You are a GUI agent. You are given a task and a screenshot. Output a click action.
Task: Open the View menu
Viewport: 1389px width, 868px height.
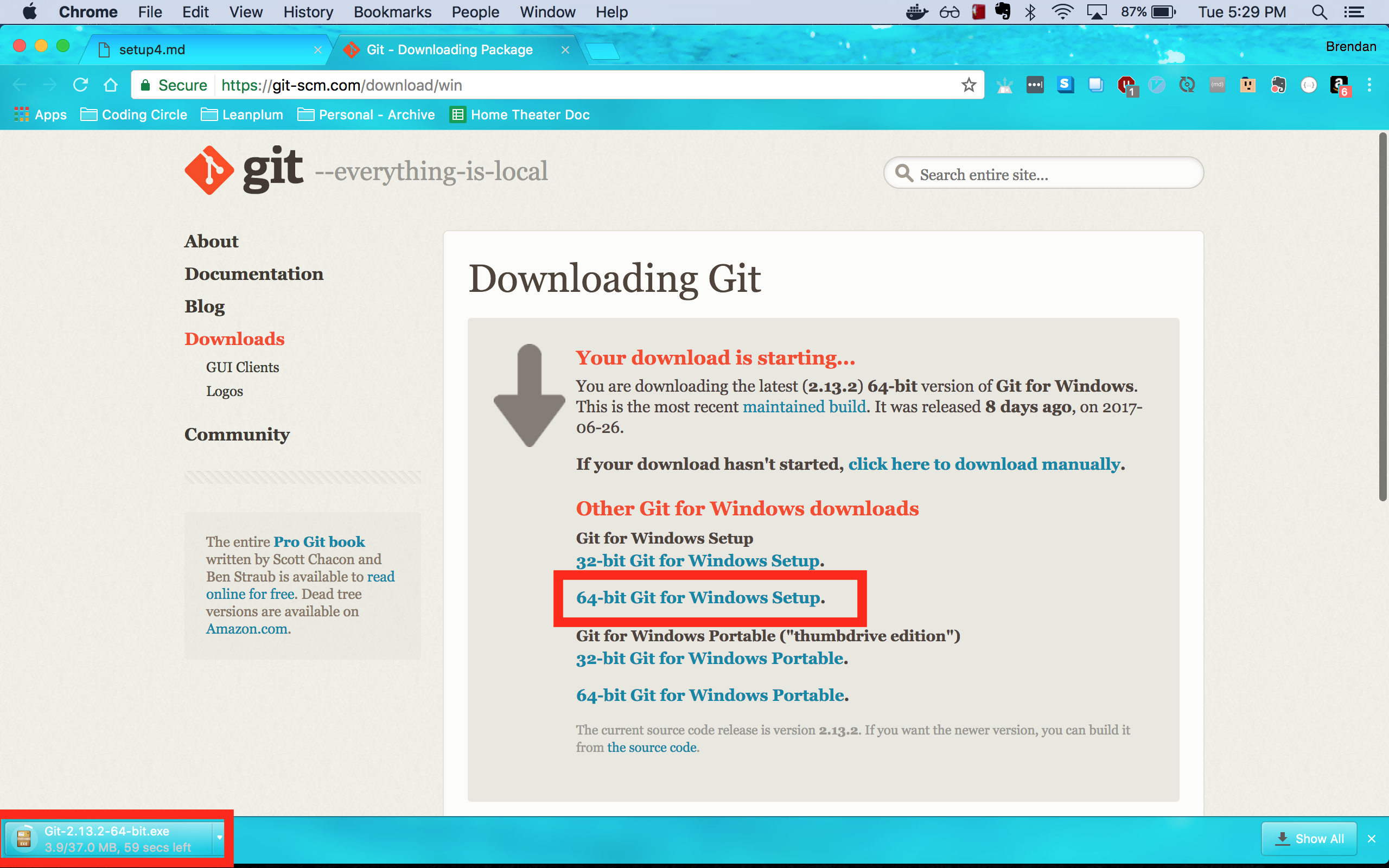[x=246, y=12]
